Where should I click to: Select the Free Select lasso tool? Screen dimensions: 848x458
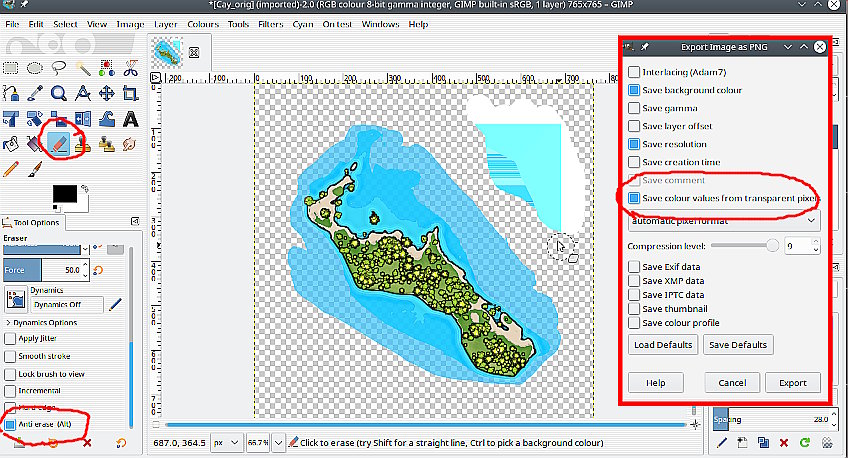(58, 68)
